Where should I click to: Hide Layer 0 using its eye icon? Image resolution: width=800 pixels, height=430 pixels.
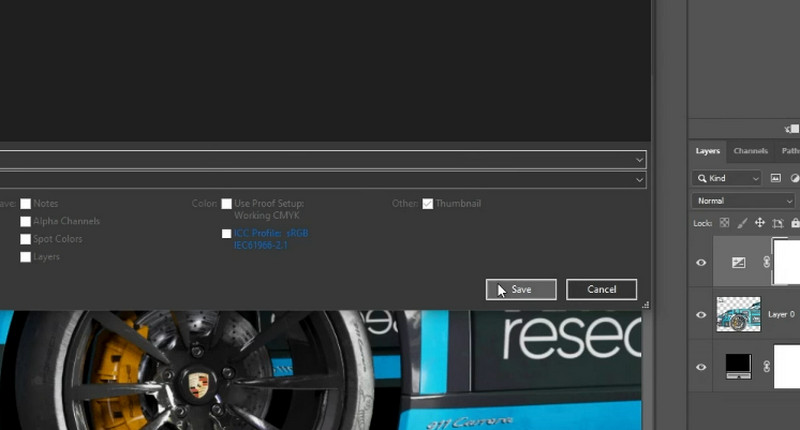pos(701,315)
